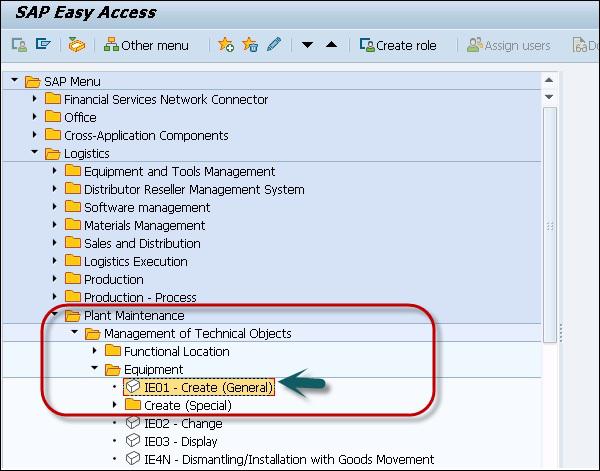The image size is (600, 471).
Task: Click the Delete Favorites star icon
Action: pos(250,44)
